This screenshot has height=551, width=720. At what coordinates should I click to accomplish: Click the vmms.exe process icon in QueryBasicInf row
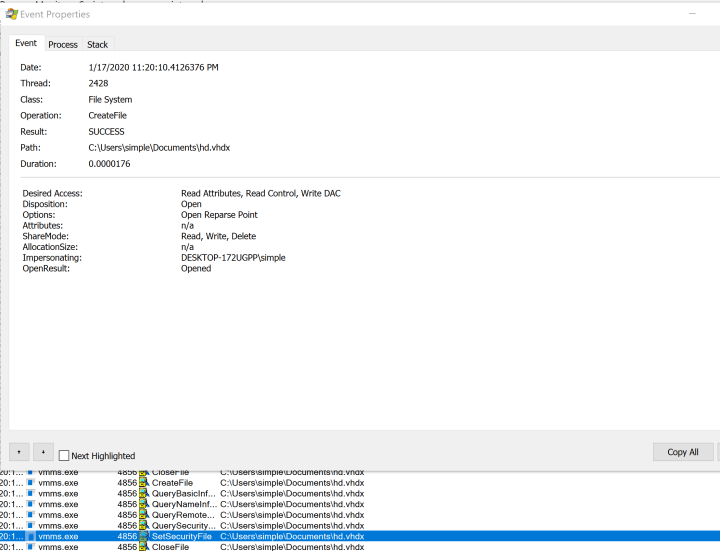pyautogui.click(x=30, y=493)
